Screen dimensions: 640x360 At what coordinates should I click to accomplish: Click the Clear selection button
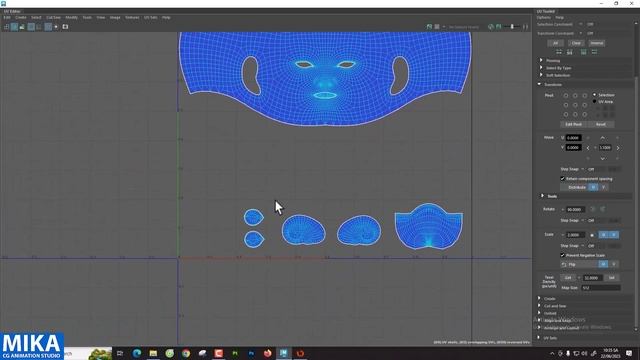pyautogui.click(x=576, y=43)
